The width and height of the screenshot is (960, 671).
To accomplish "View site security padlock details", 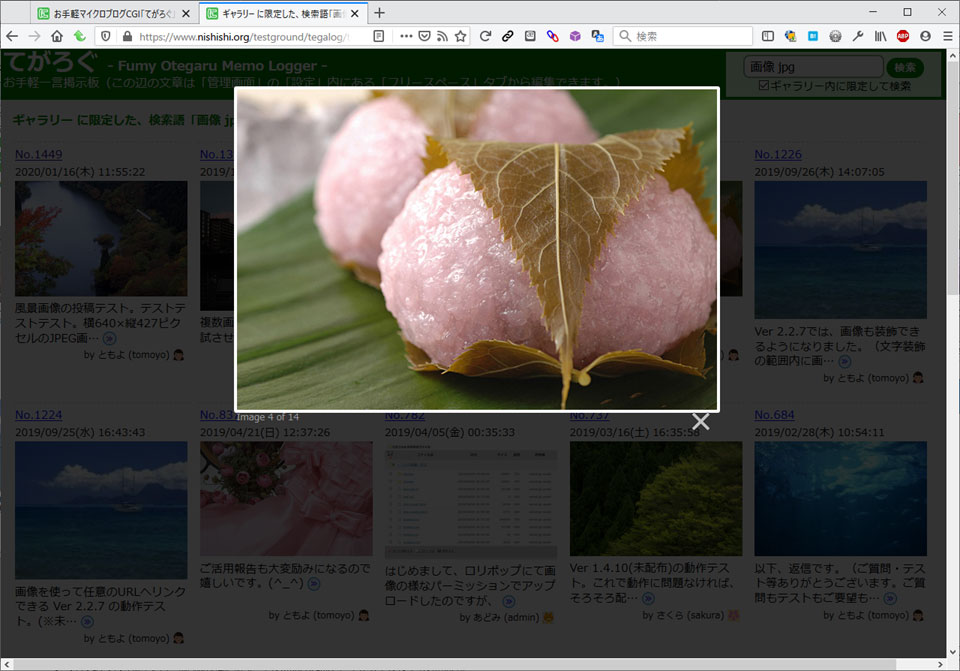I will 127,36.
